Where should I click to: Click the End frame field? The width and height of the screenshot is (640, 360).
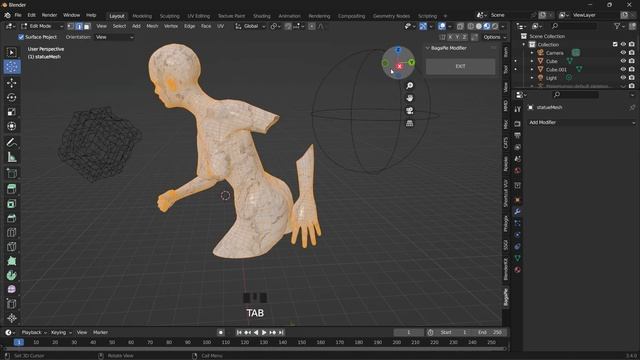tap(490, 333)
